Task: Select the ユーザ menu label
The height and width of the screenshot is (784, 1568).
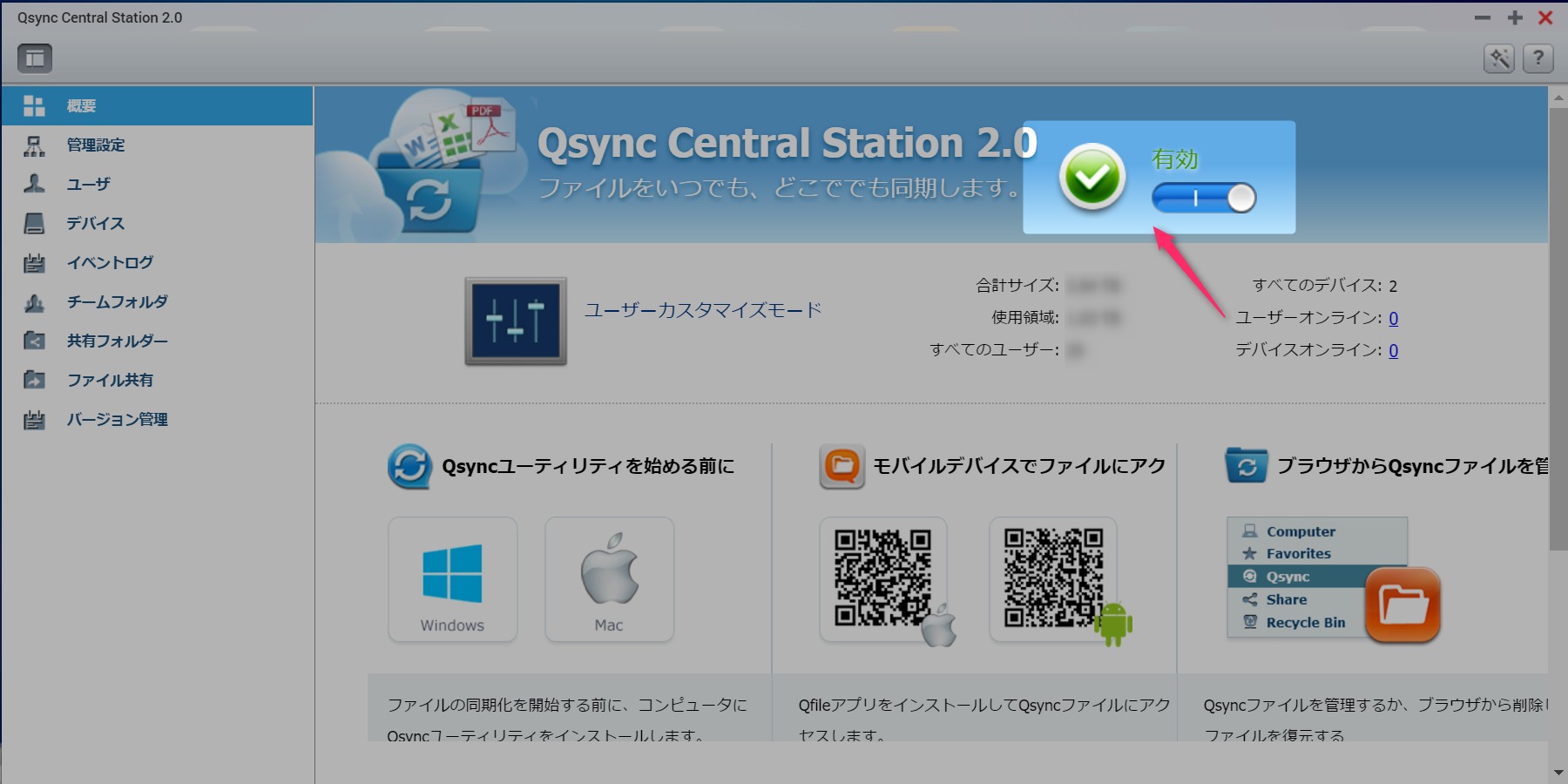Action: 89,184
